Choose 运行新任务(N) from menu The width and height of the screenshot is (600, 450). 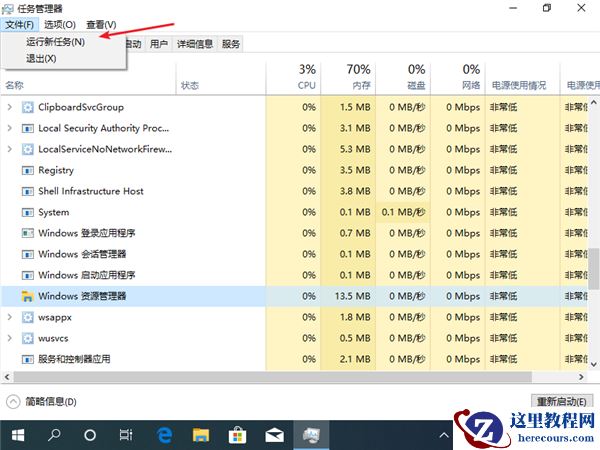[55, 42]
